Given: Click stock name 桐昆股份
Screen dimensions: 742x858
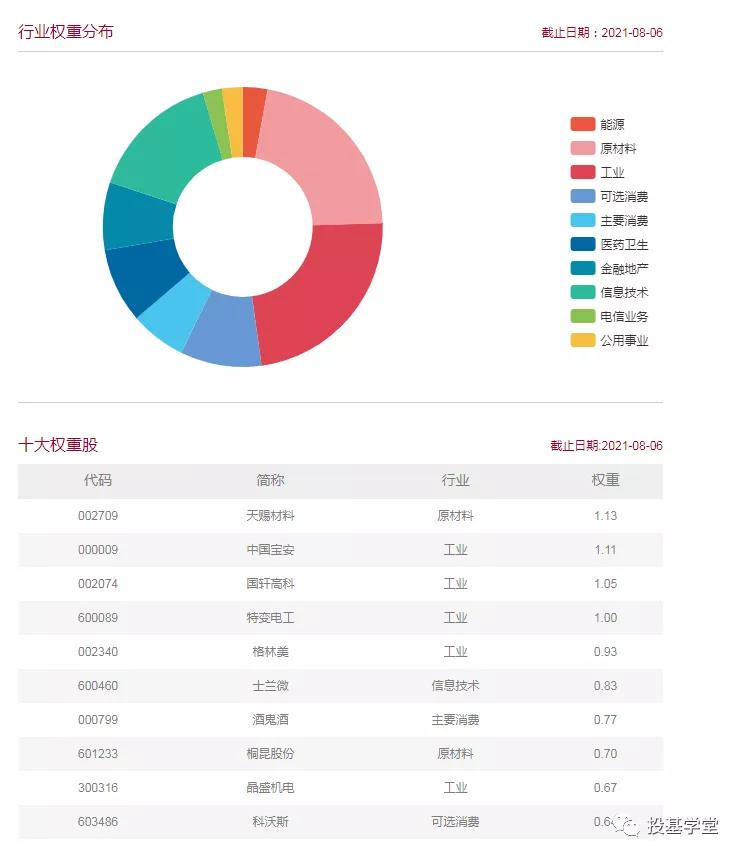Looking at the screenshot, I should [x=270, y=753].
